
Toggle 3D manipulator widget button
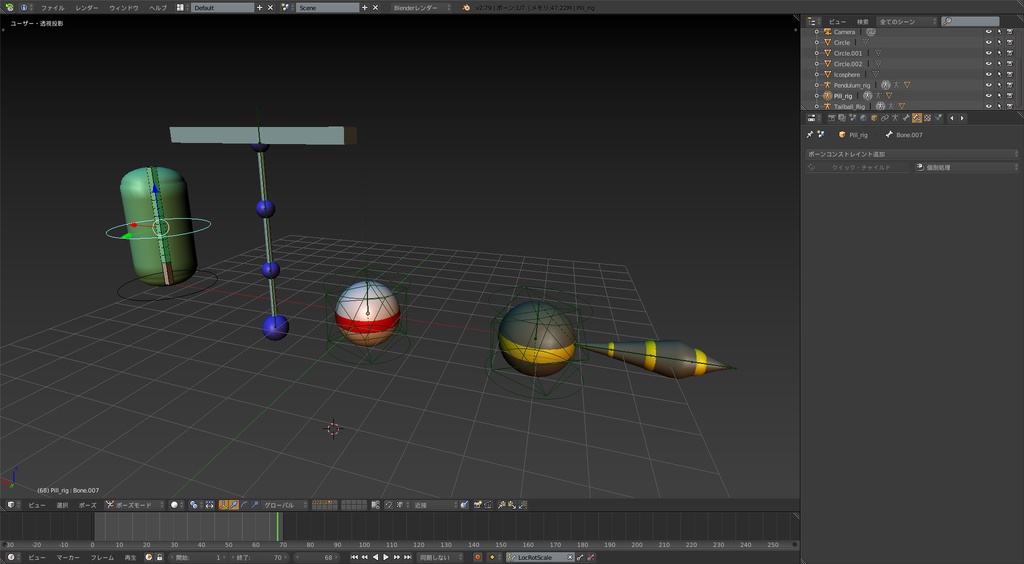pos(223,505)
